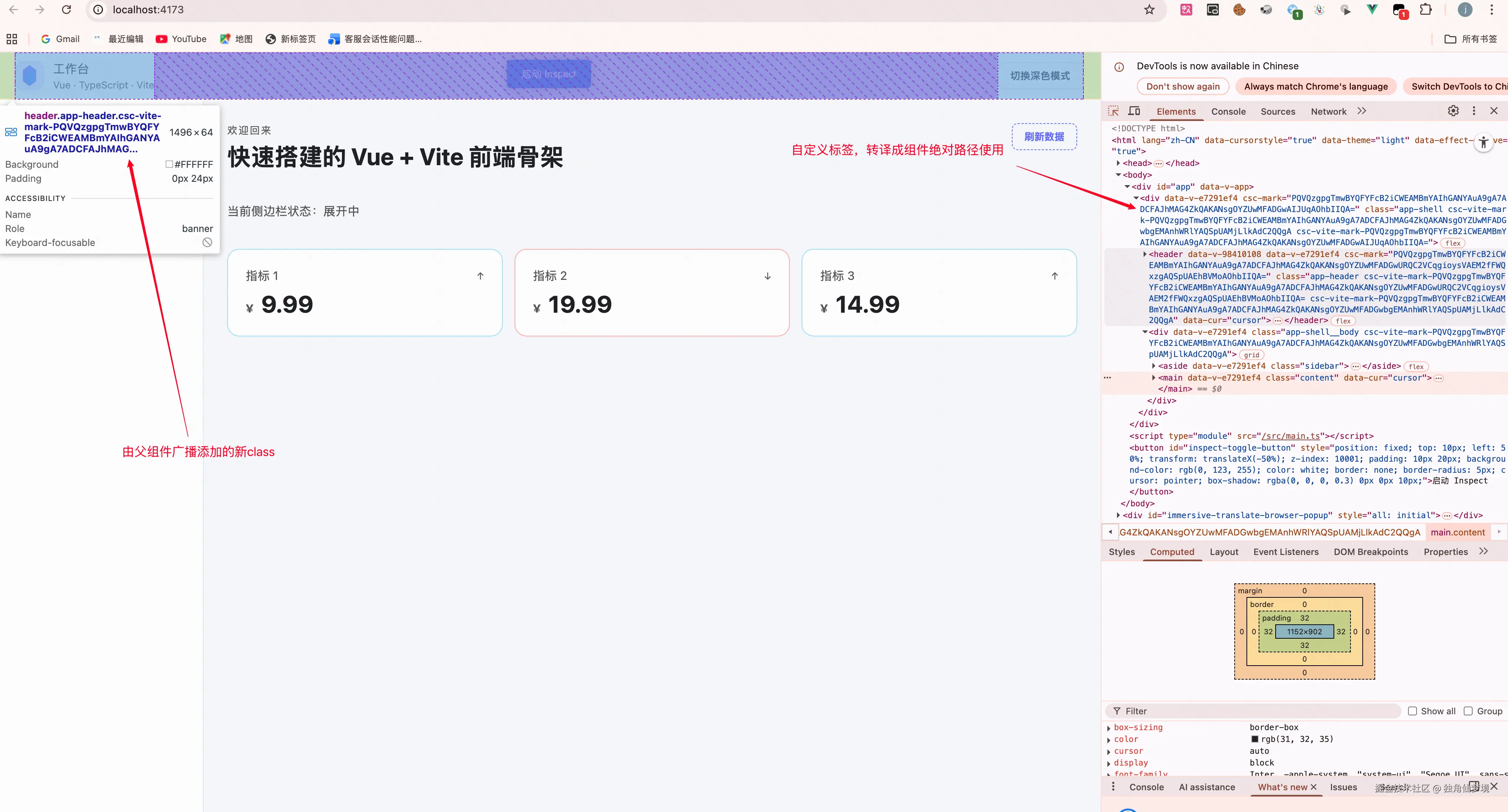Reload the page
This screenshot has width=1508, height=812.
tap(67, 10)
